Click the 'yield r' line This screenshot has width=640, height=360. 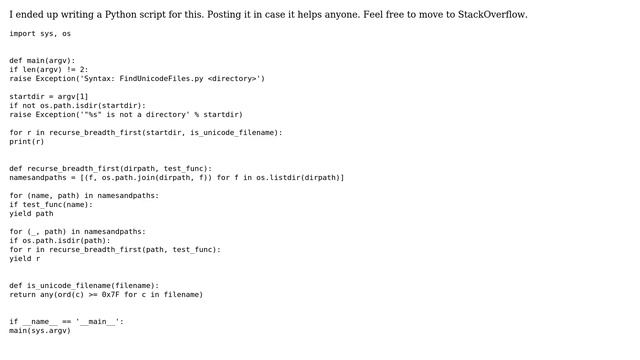24,258
